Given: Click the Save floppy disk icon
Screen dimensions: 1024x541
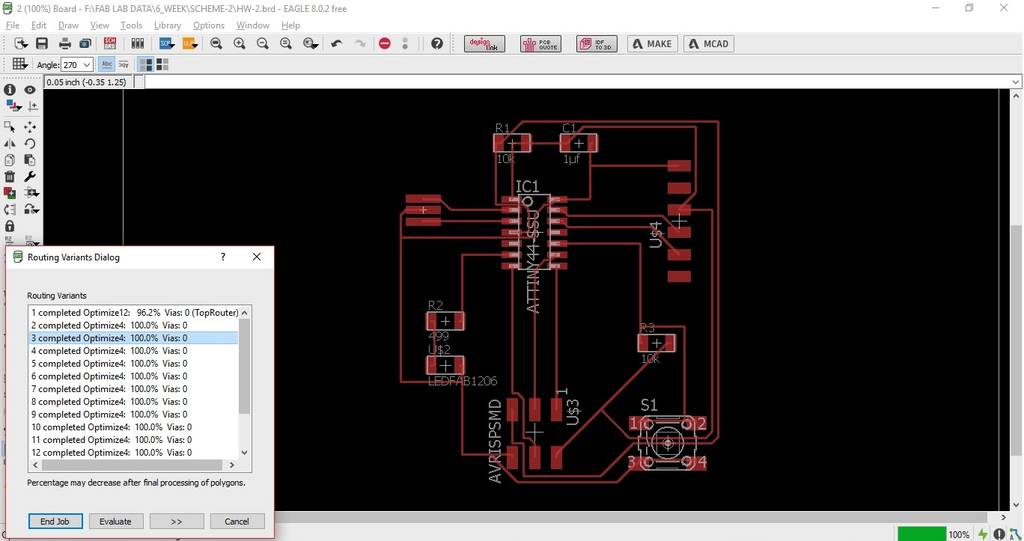Looking at the screenshot, I should pyautogui.click(x=42, y=44).
